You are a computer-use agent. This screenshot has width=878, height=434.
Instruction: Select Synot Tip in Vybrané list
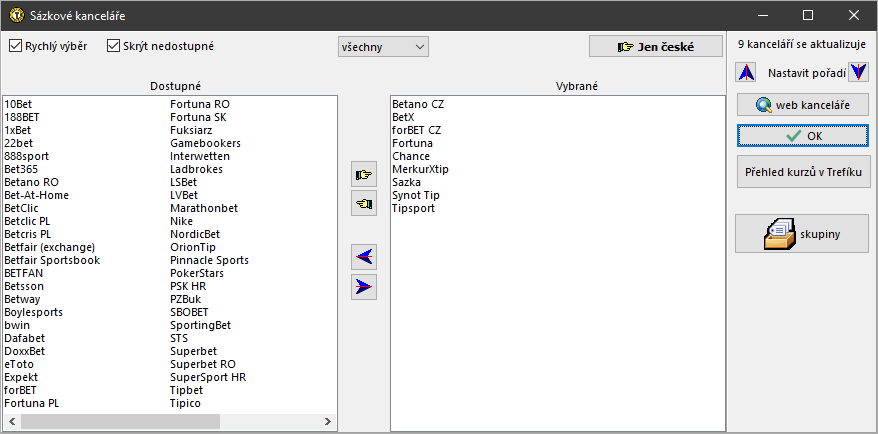click(416, 195)
